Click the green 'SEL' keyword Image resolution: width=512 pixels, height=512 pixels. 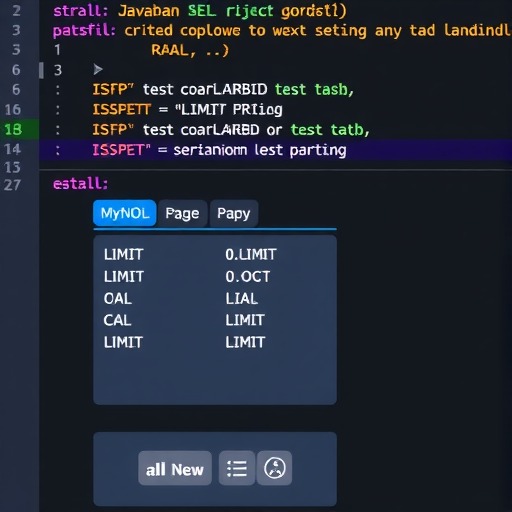[202, 11]
